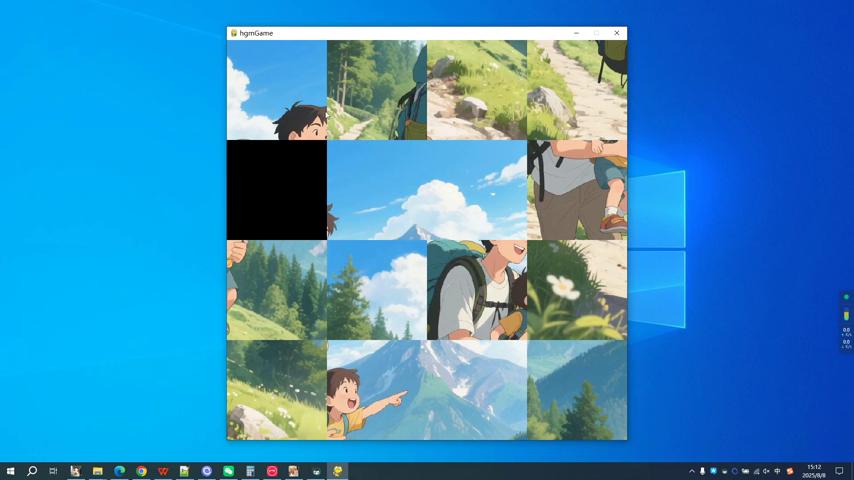Select the white flower puzzle tile
854x480 pixels.
tap(577, 290)
